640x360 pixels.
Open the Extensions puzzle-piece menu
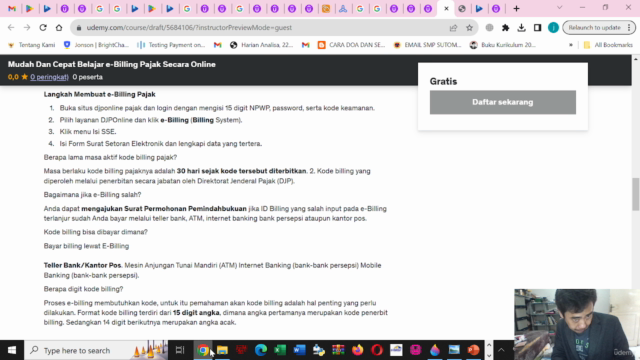505,28
